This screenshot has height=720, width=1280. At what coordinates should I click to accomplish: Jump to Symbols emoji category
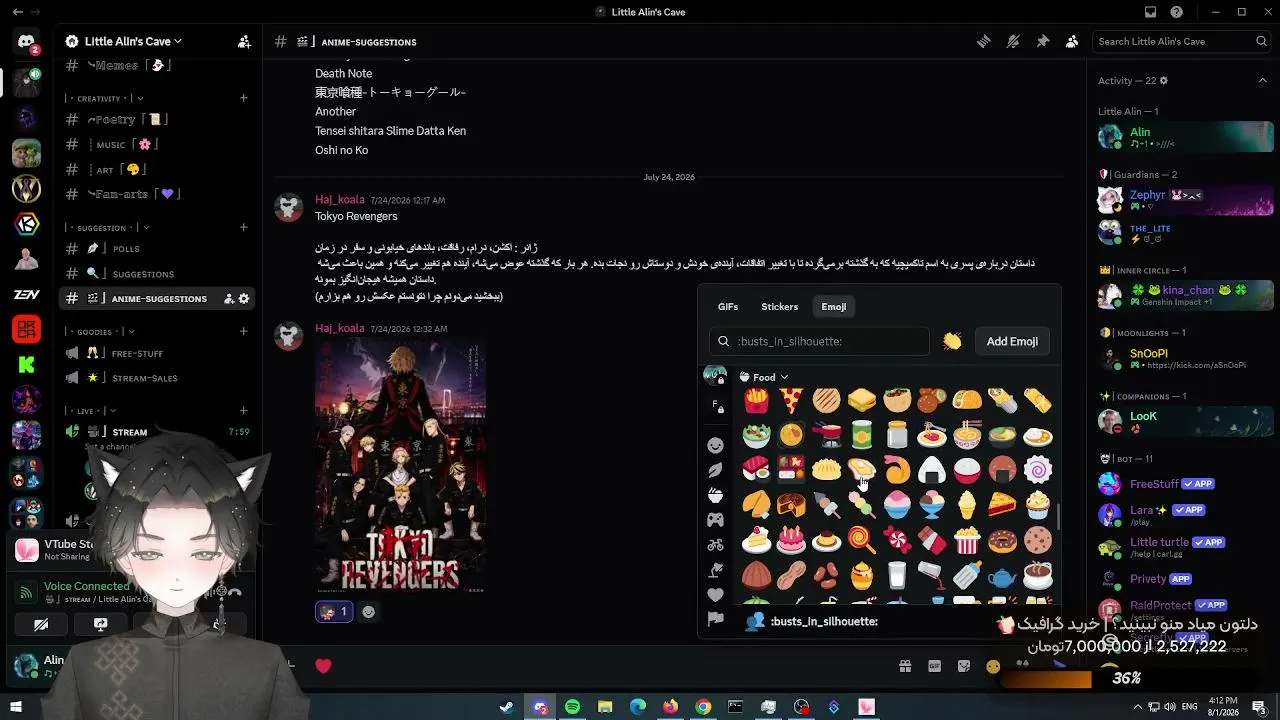tap(715, 595)
